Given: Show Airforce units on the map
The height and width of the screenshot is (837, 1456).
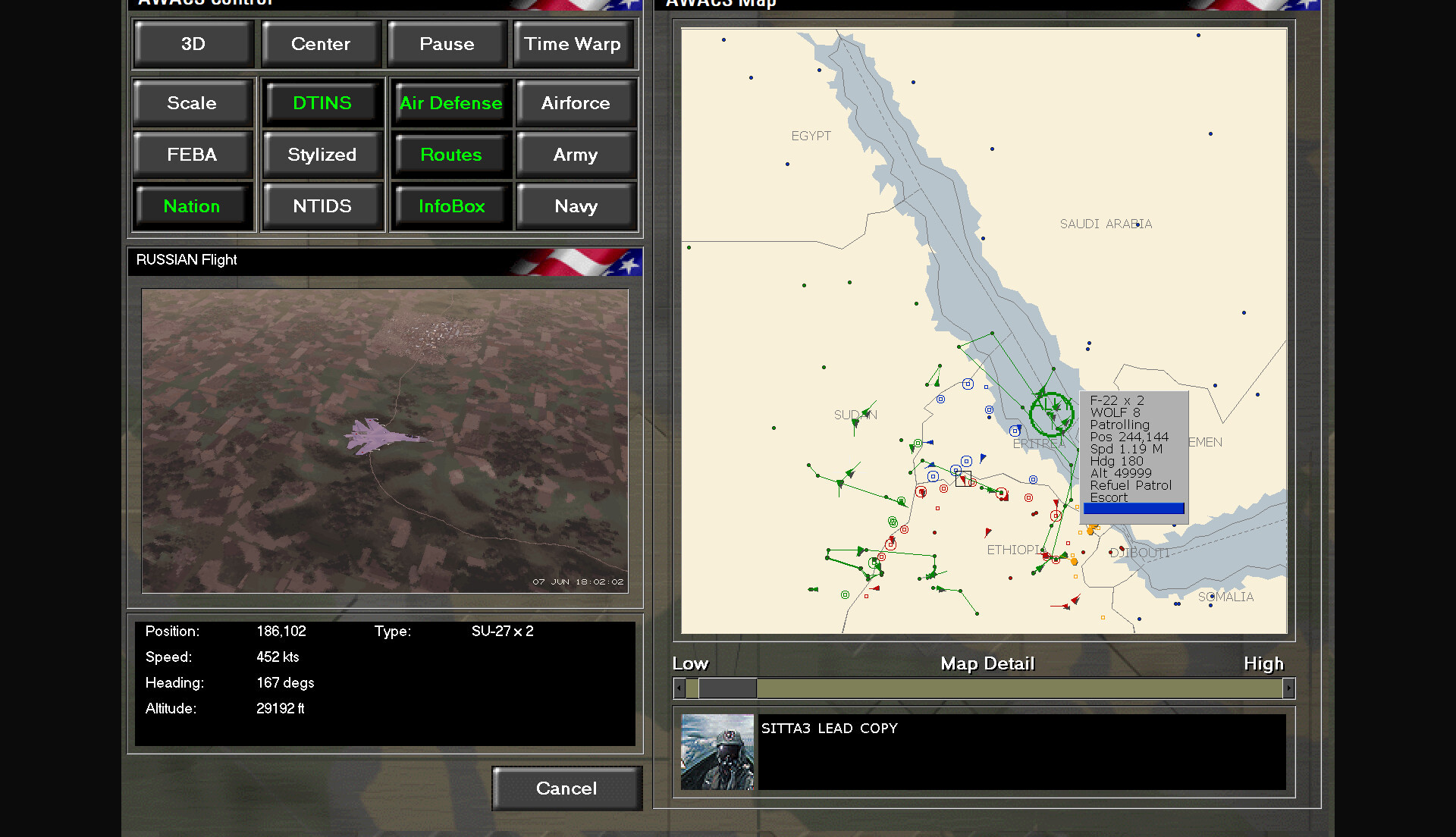Looking at the screenshot, I should 575,103.
